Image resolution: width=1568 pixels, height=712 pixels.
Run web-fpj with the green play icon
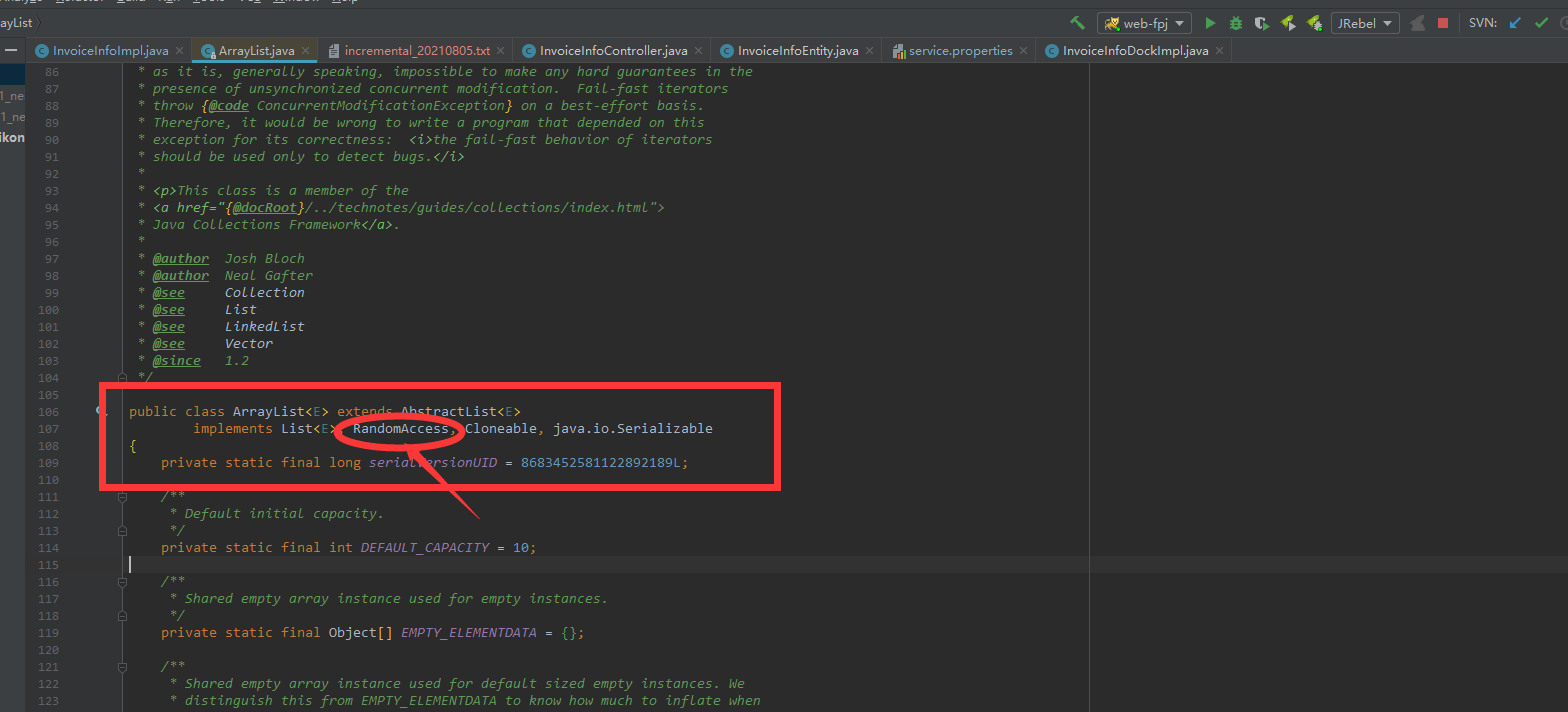(x=1210, y=23)
